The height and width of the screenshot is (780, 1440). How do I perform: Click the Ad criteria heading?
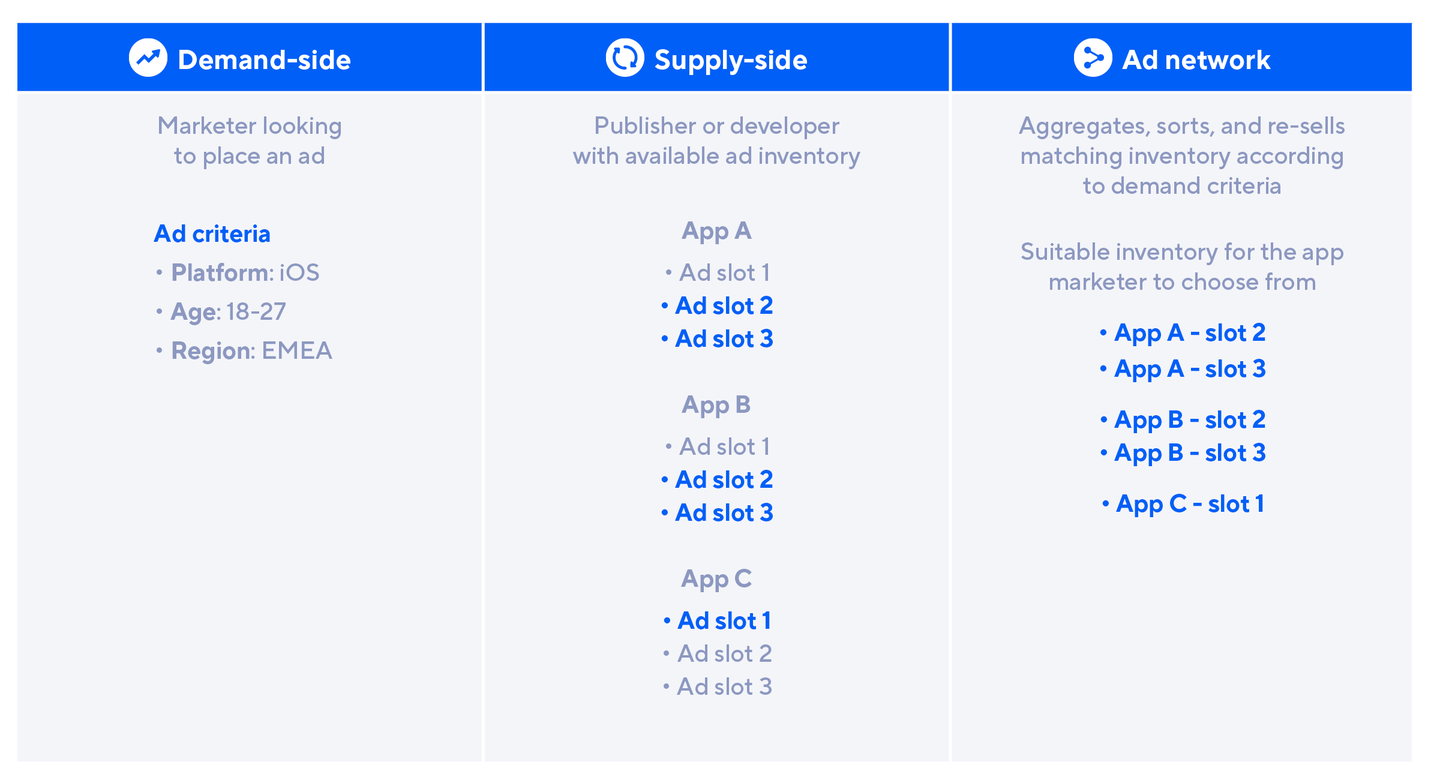click(212, 234)
